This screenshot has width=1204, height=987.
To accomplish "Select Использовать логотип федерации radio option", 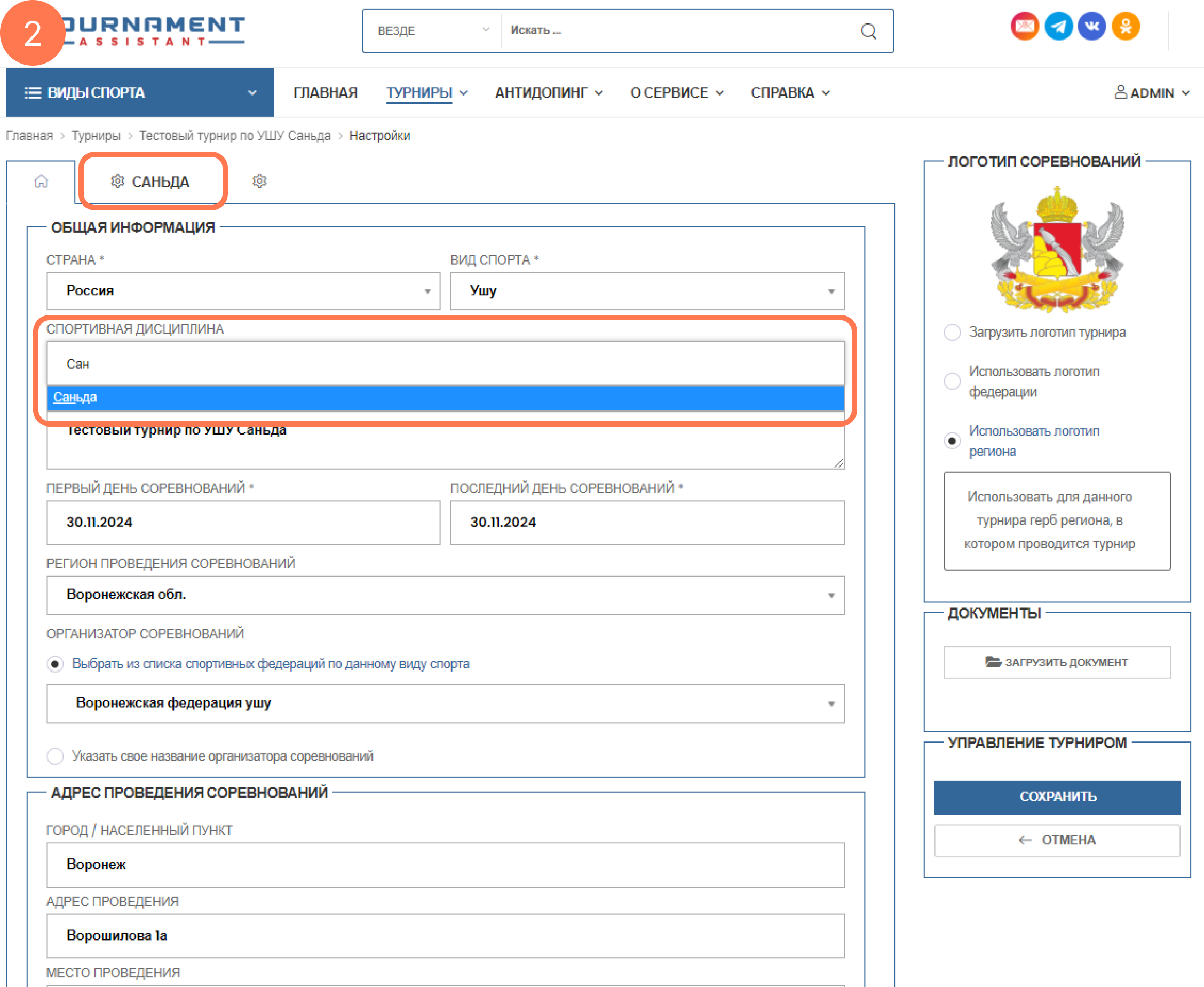I will click(x=952, y=381).
